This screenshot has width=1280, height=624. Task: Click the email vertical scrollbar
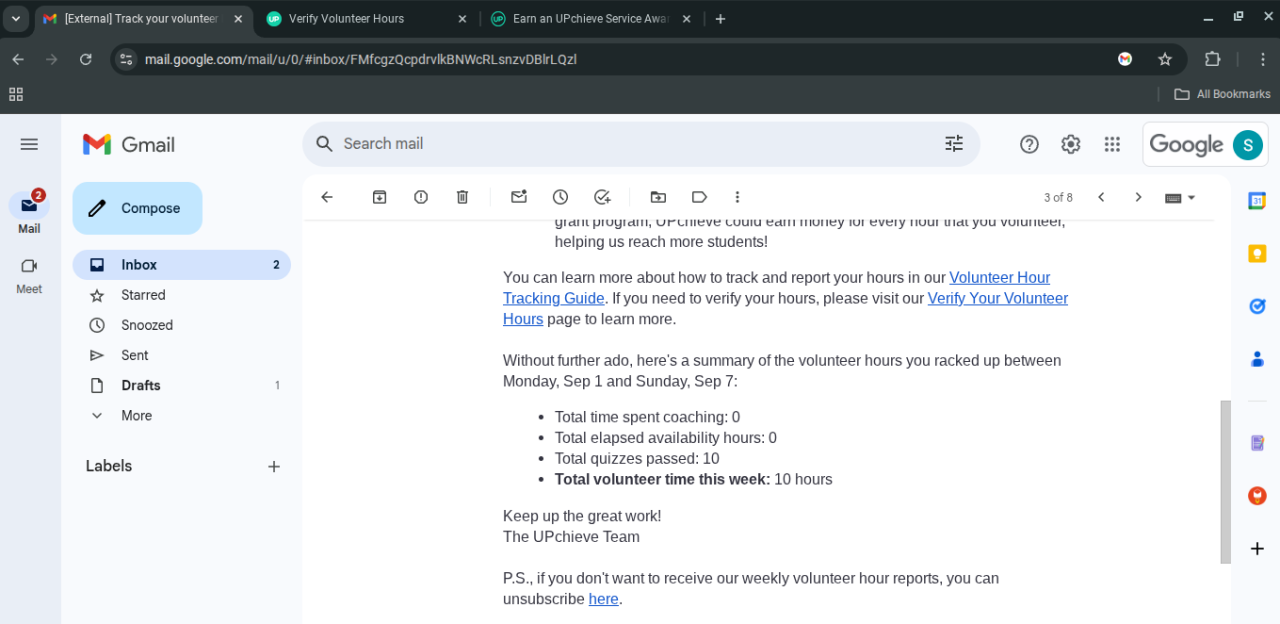coord(1225,480)
